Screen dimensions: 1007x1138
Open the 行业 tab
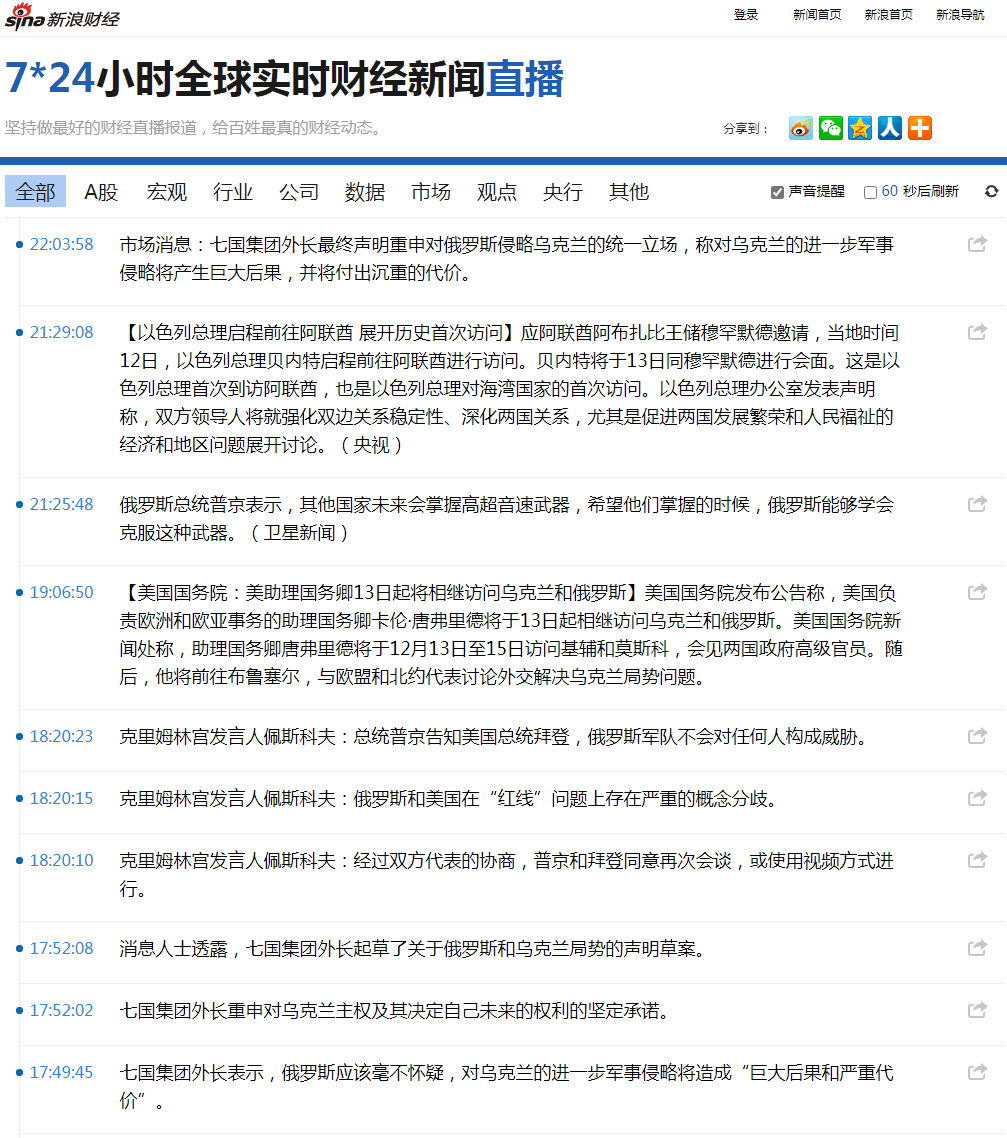[x=233, y=192]
